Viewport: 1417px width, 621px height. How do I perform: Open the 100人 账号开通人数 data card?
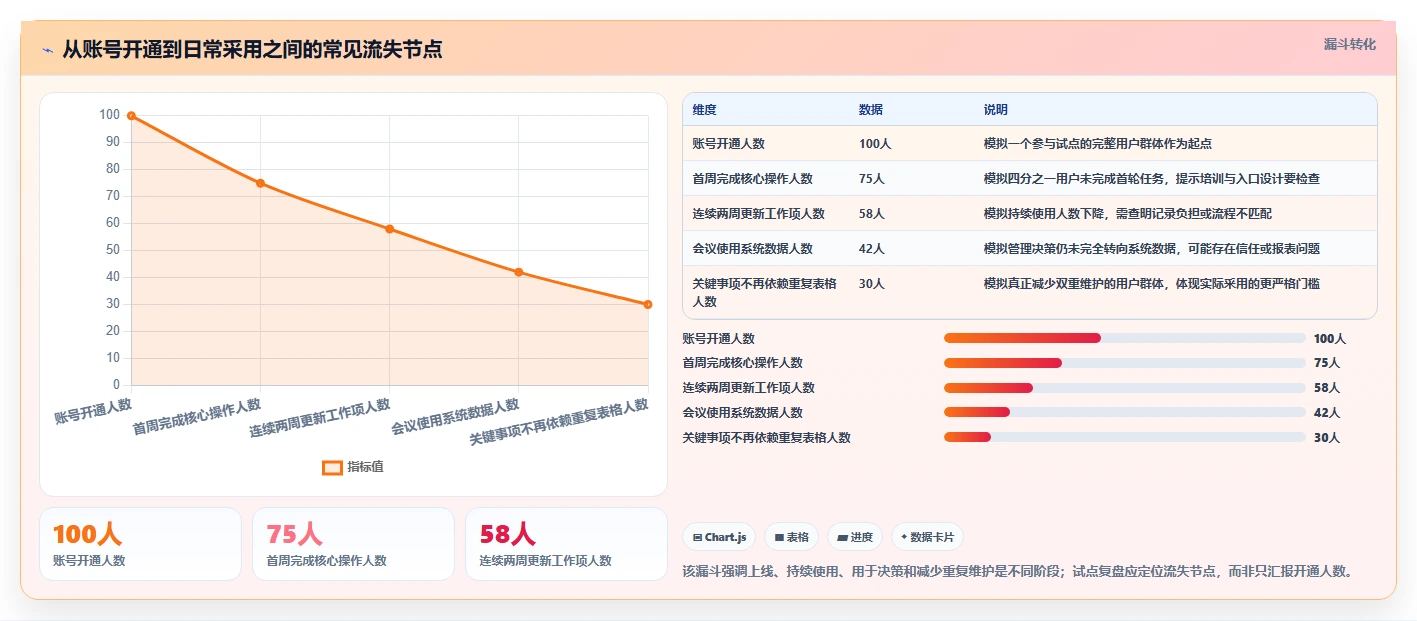pos(140,544)
